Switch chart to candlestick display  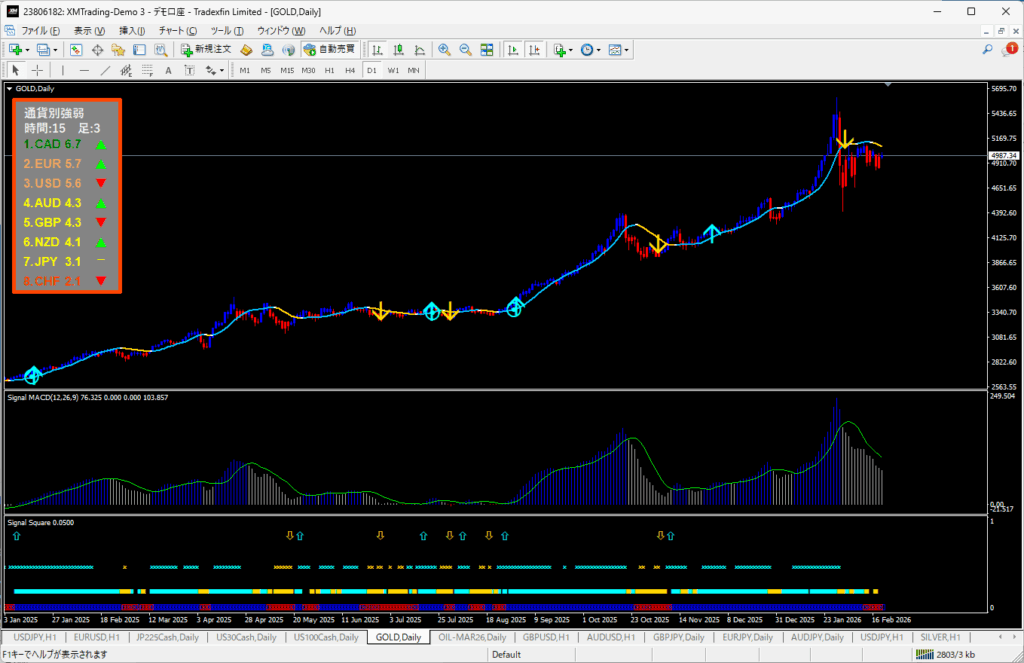[x=399, y=49]
